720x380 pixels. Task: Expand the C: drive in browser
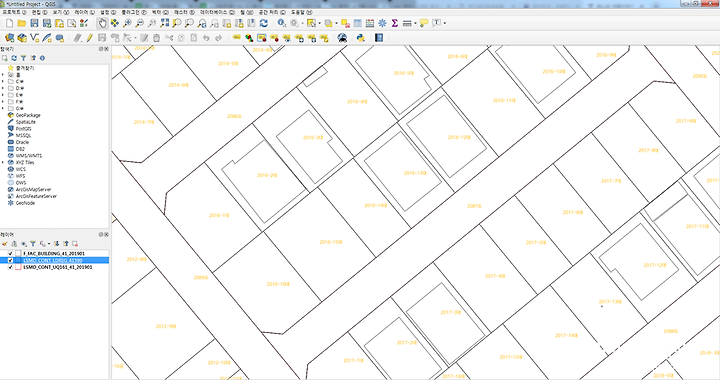point(3,81)
